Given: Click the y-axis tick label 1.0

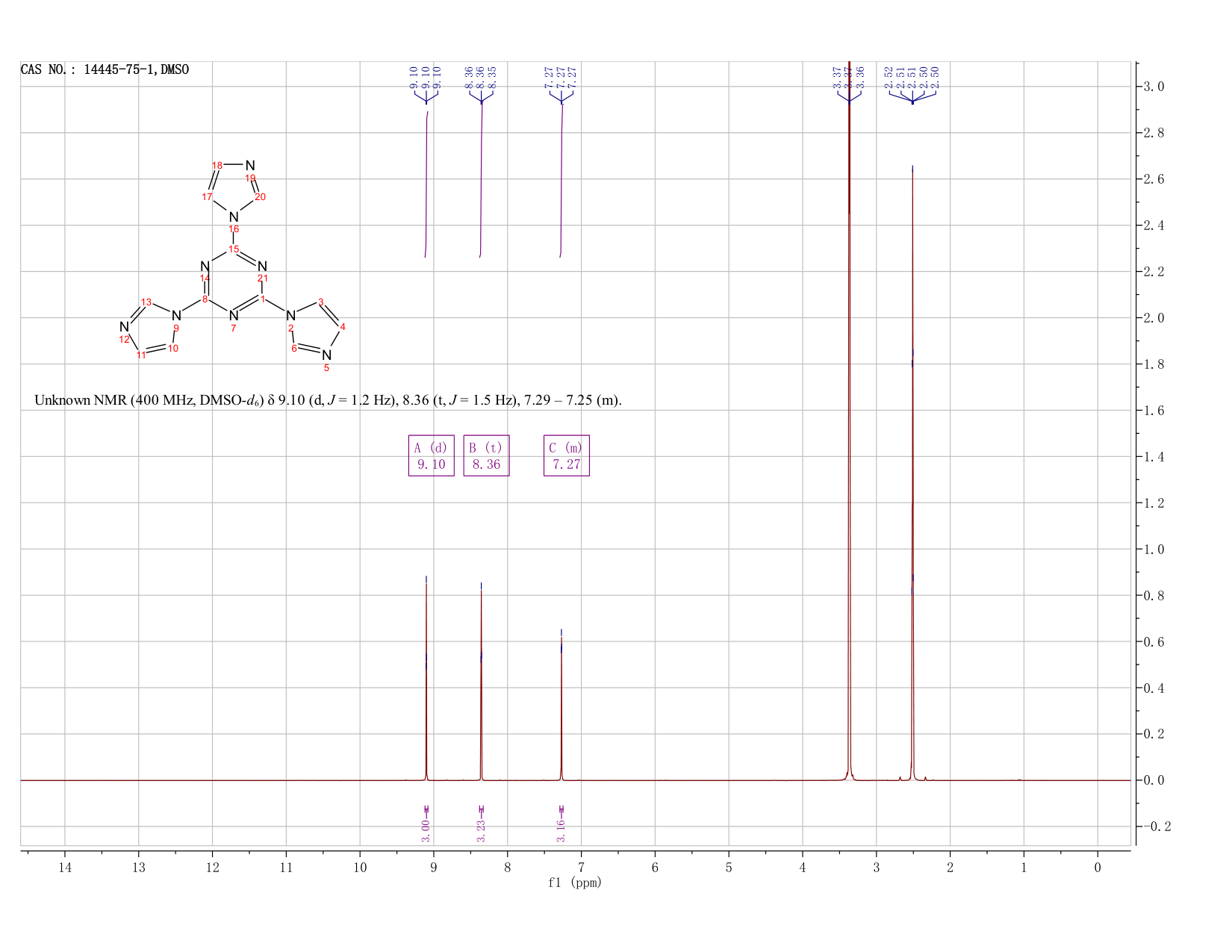Looking at the screenshot, I should click(1154, 550).
